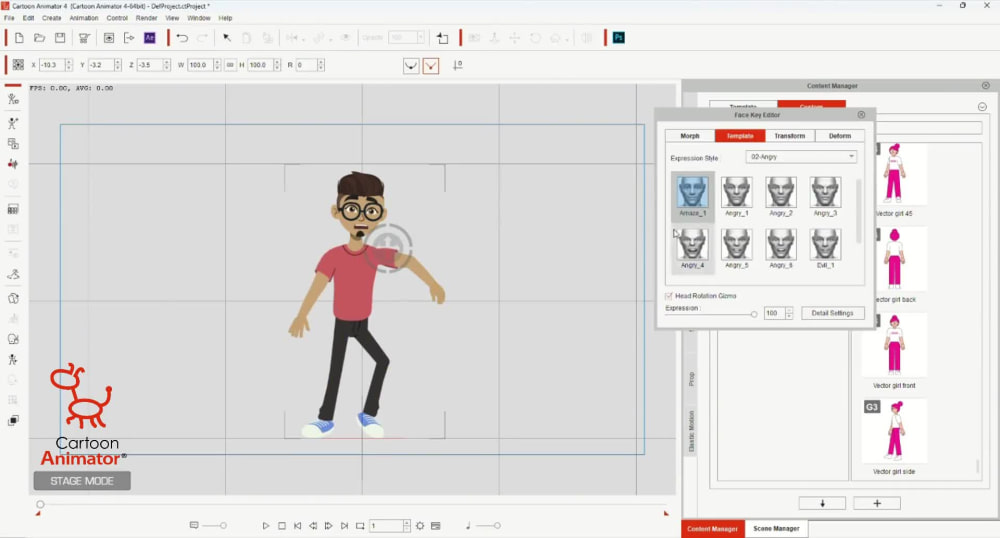Click the Play button in timeline controls
This screenshot has height=538, width=1000.
(266, 526)
